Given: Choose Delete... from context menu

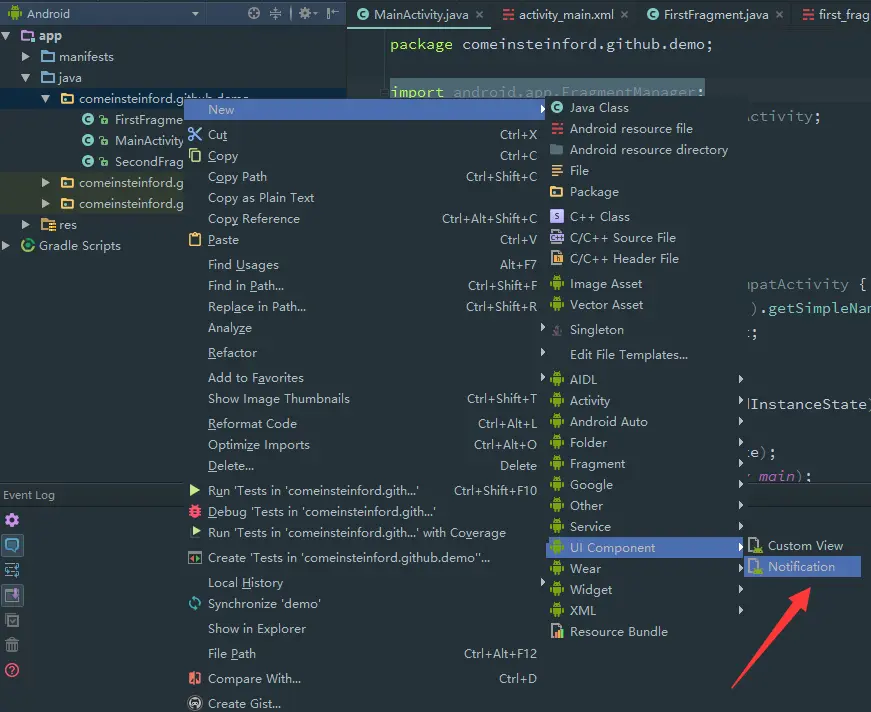Looking at the screenshot, I should (366, 465).
